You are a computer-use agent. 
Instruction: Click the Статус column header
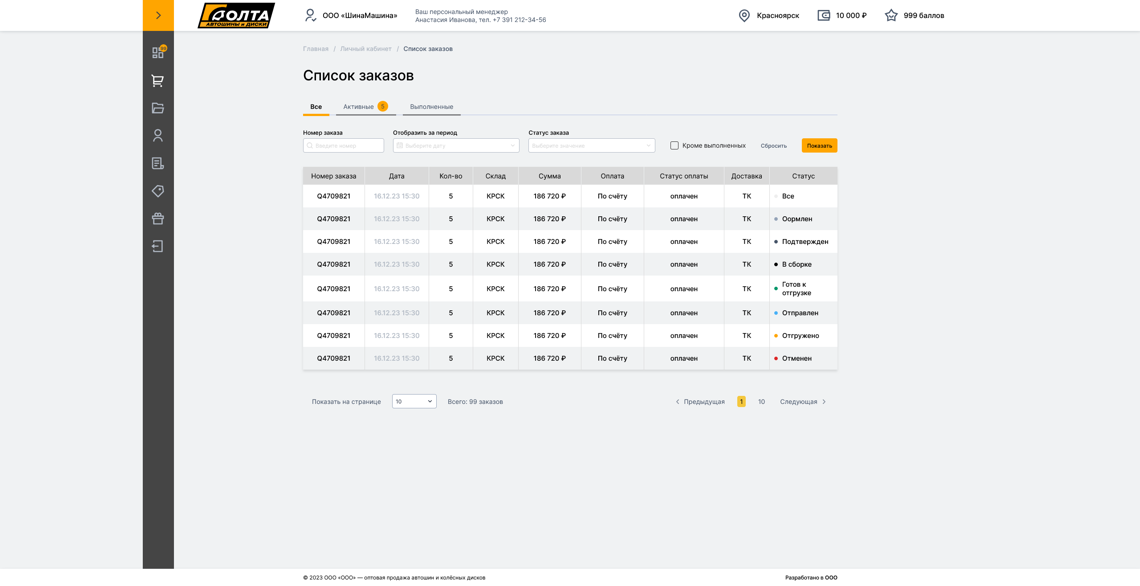803,176
